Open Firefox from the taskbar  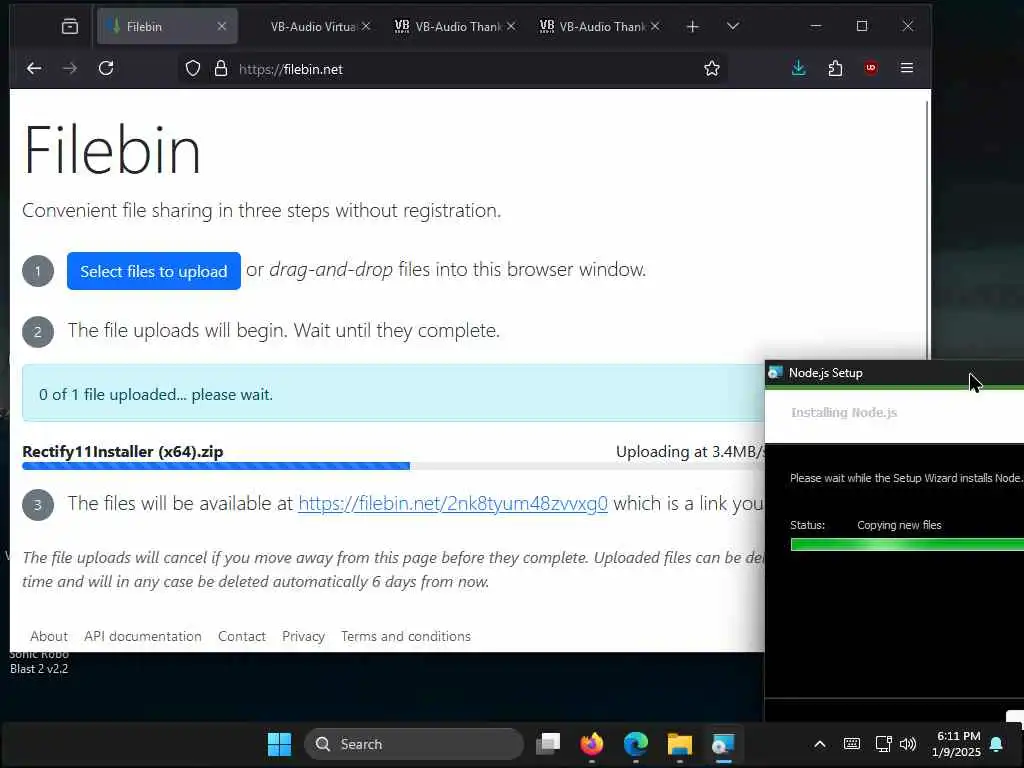(592, 744)
